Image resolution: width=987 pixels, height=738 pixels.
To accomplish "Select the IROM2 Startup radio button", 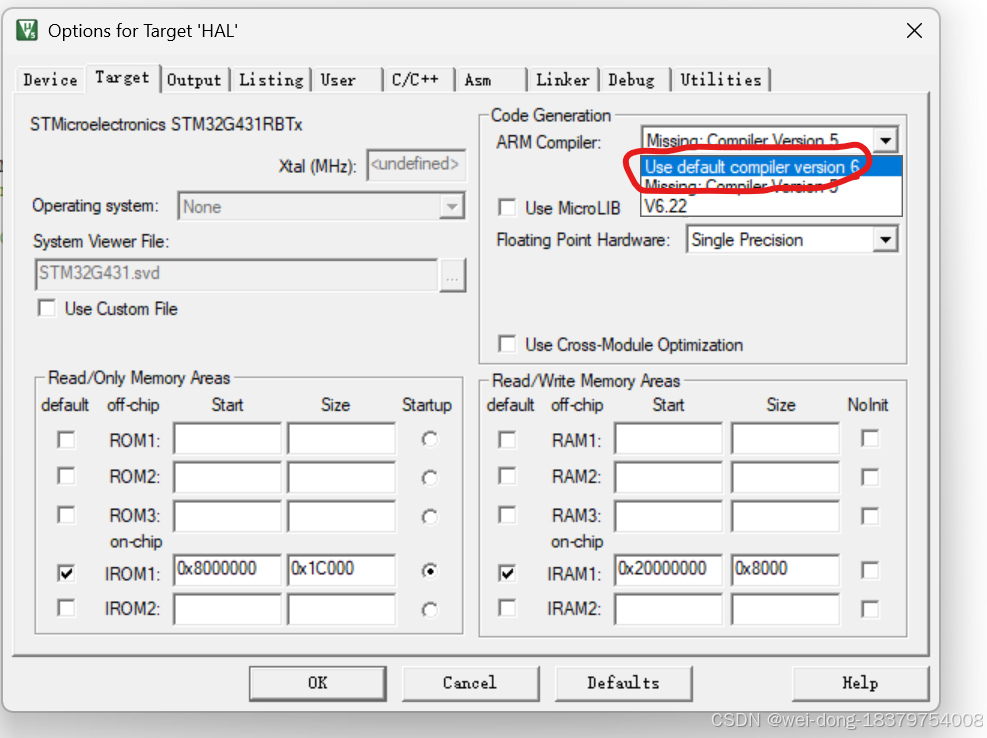I will point(429,610).
